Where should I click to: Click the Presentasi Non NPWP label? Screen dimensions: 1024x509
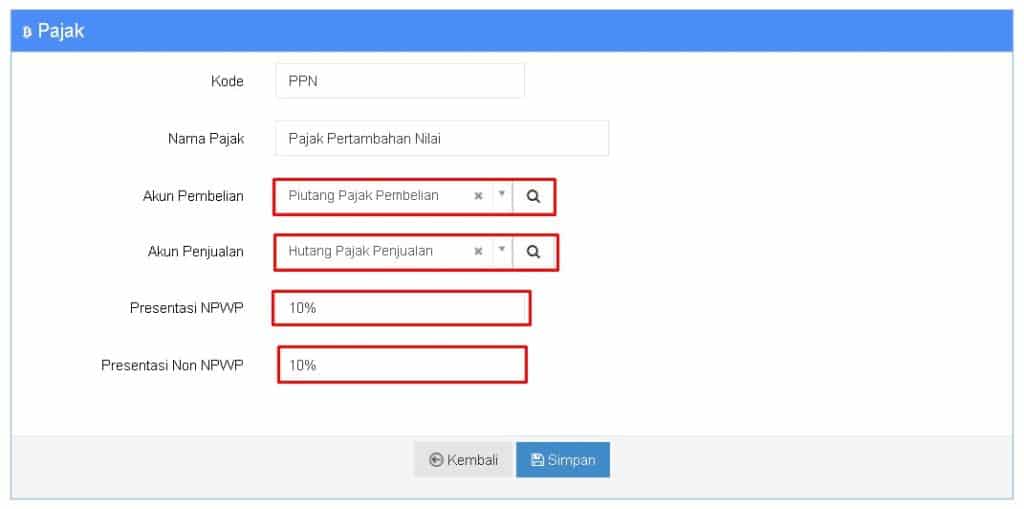click(x=172, y=365)
